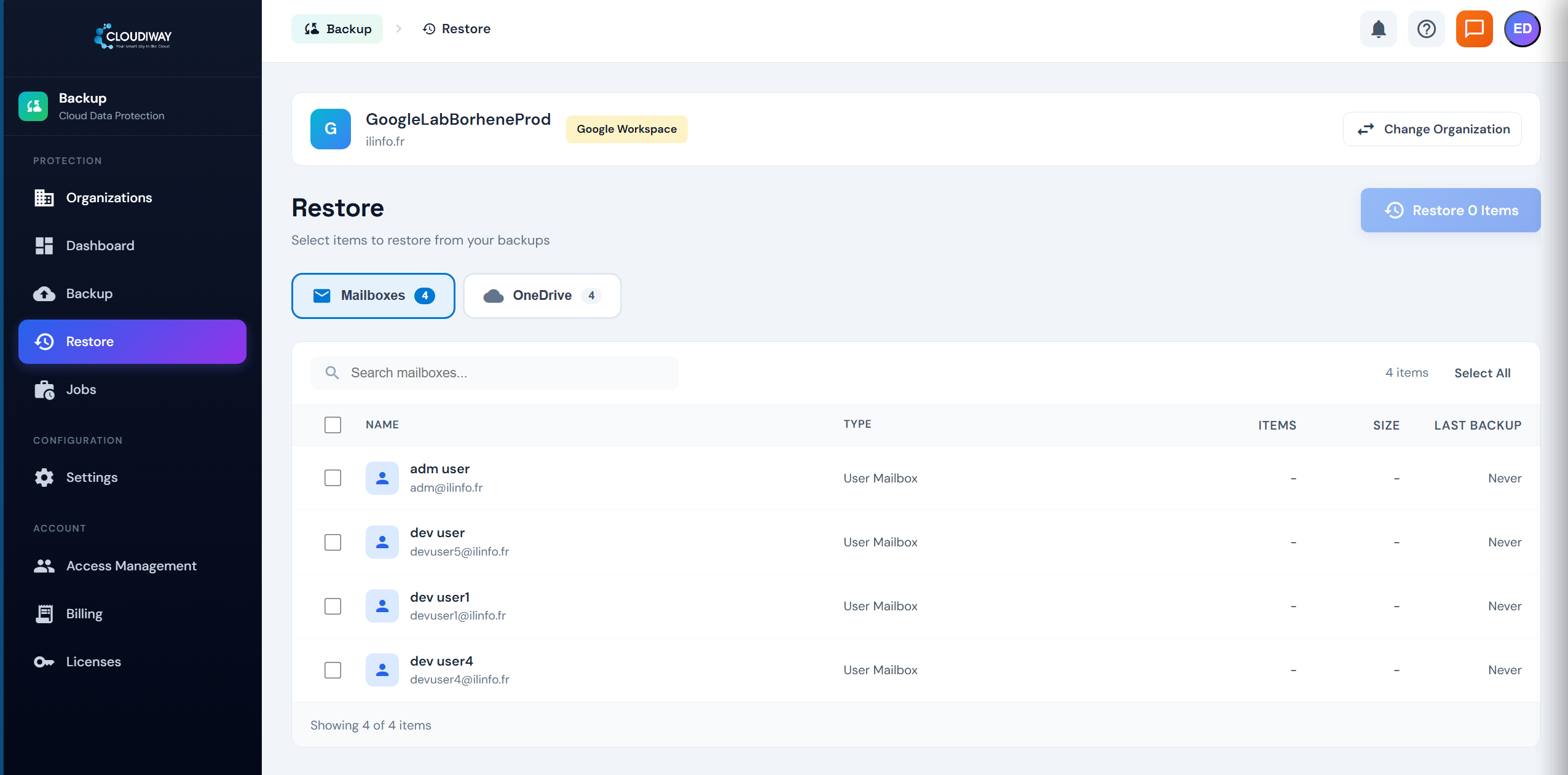Open Billing in the sidebar
Screen dimensions: 1568x775
132,614
